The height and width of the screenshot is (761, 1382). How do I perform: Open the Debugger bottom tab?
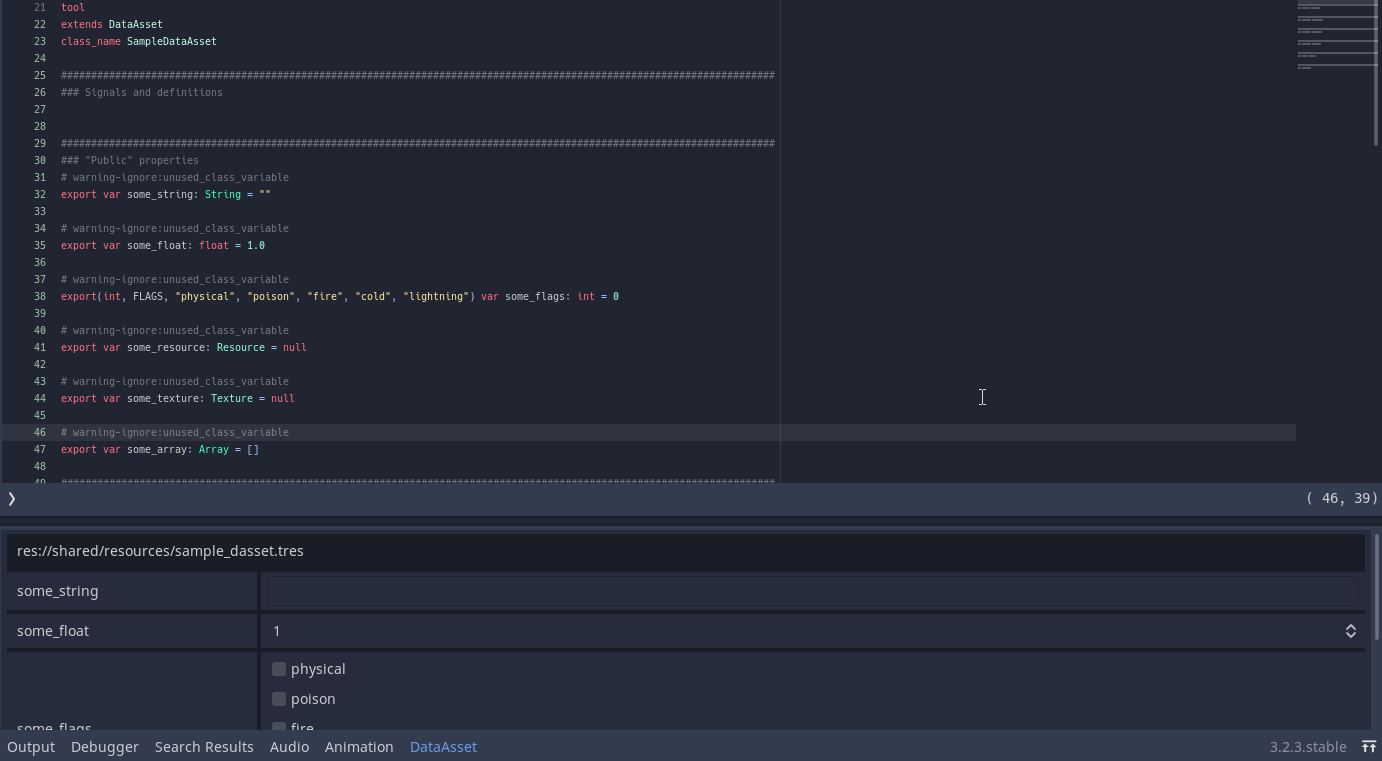[105, 747]
